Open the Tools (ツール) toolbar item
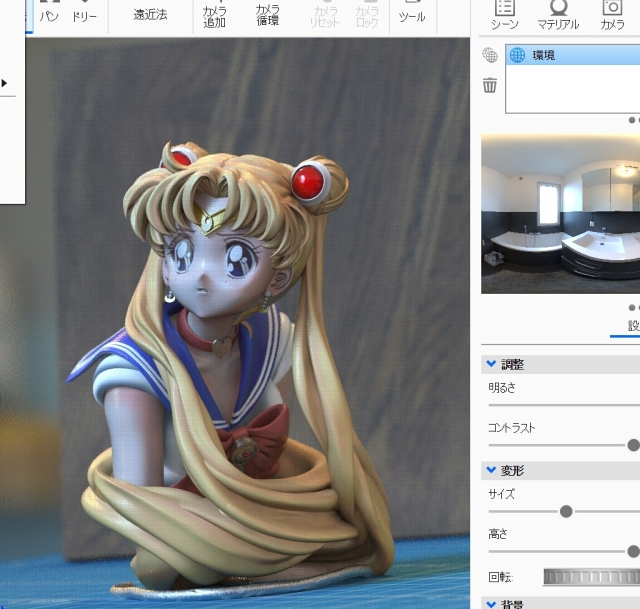 (x=412, y=14)
